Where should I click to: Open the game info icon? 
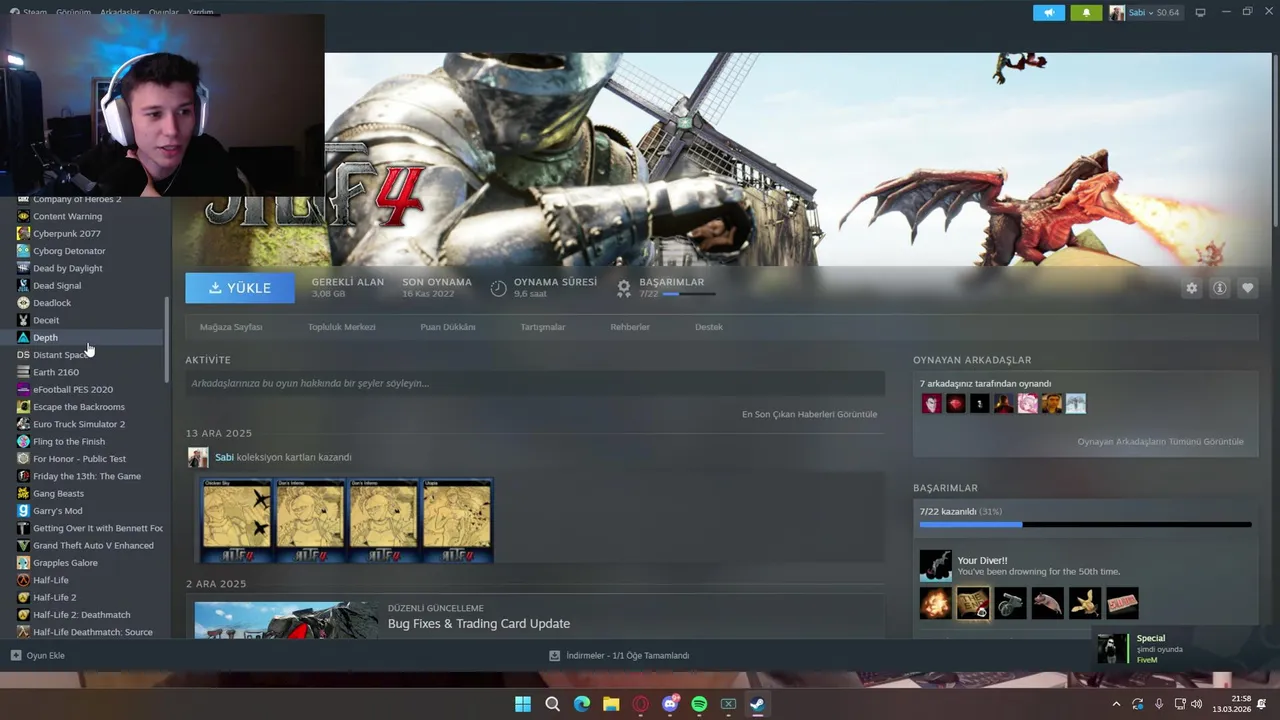pyautogui.click(x=1219, y=288)
